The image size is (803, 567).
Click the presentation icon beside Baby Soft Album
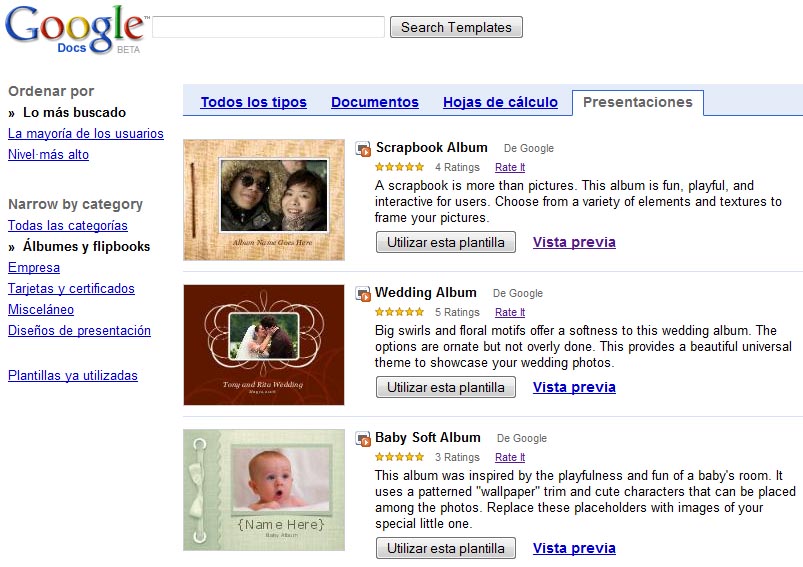pos(363,438)
